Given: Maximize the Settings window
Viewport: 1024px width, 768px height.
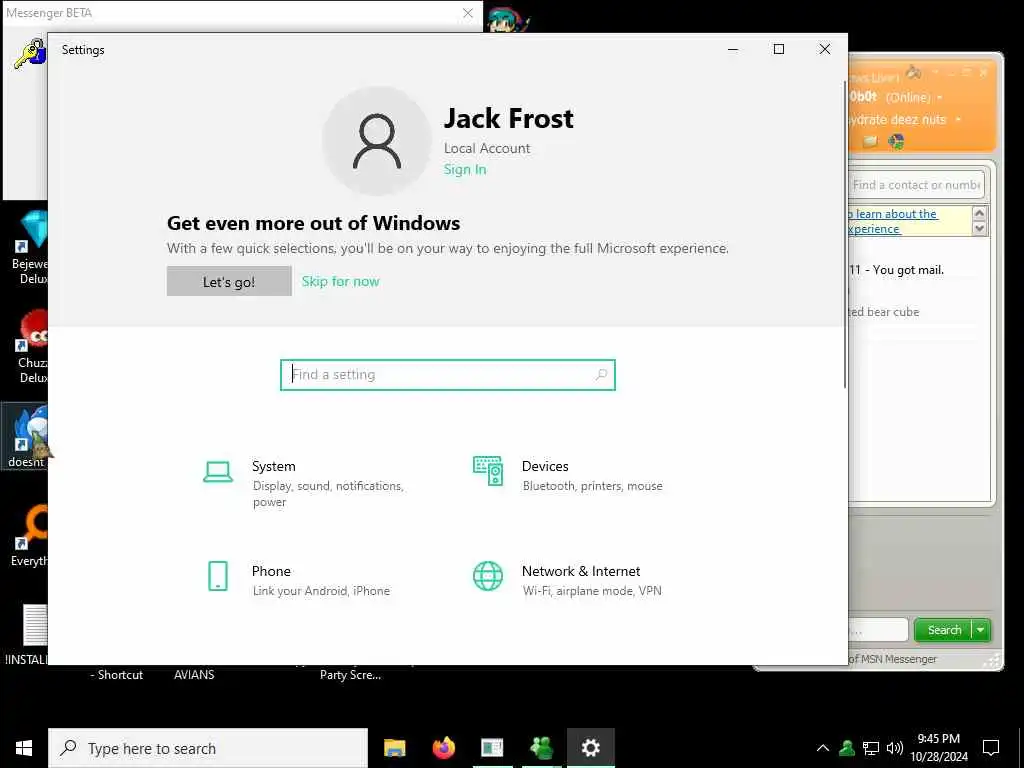Looking at the screenshot, I should coord(778,50).
